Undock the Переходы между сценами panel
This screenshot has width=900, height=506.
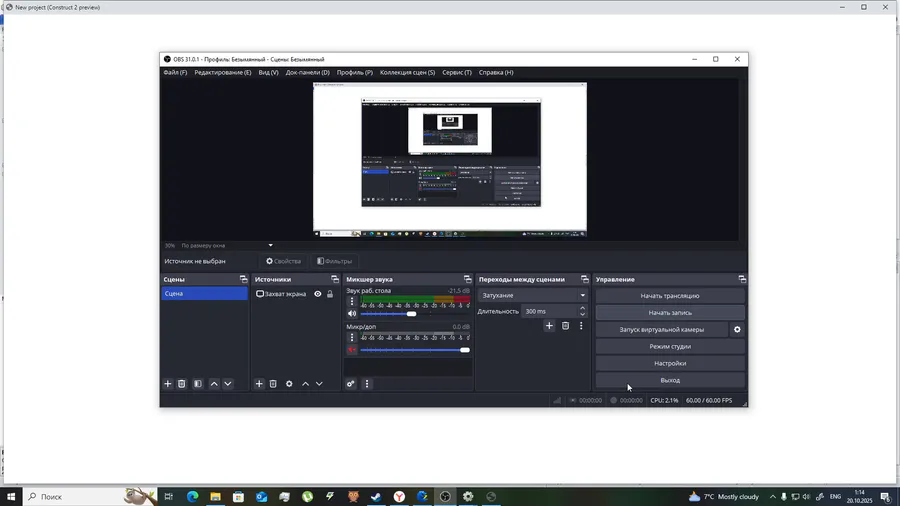(585, 279)
